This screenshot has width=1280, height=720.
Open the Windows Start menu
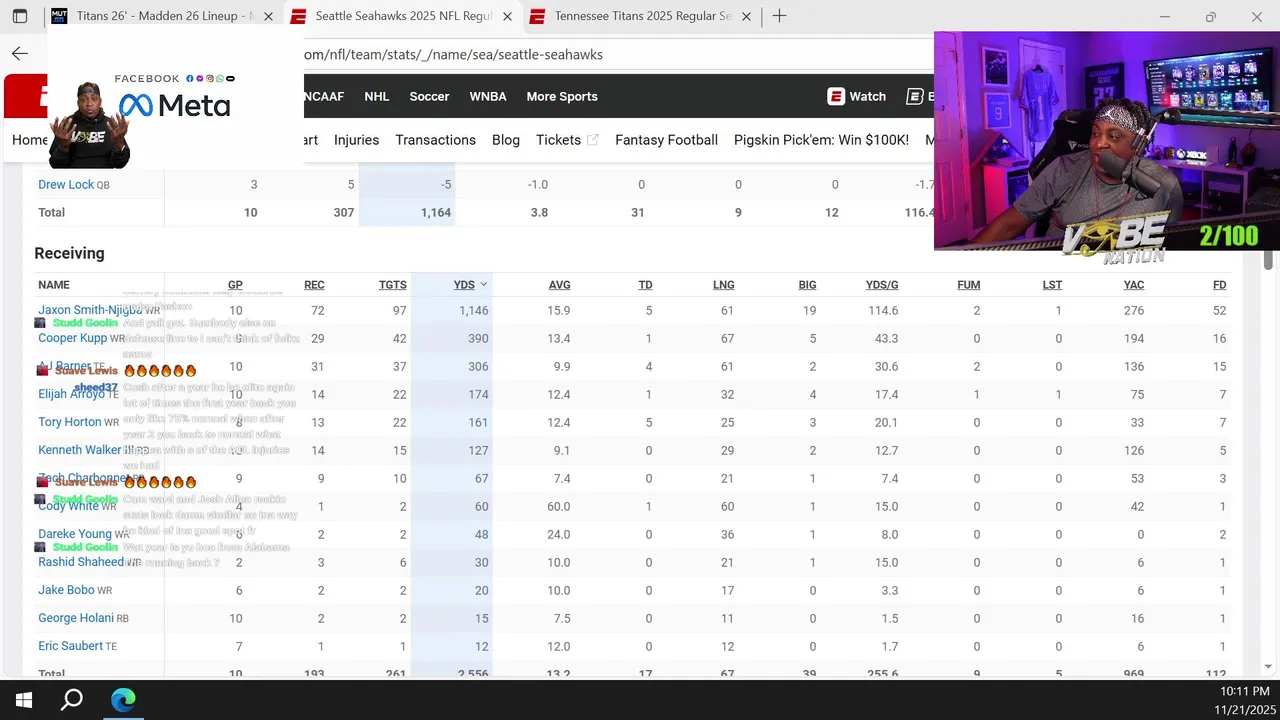point(24,699)
